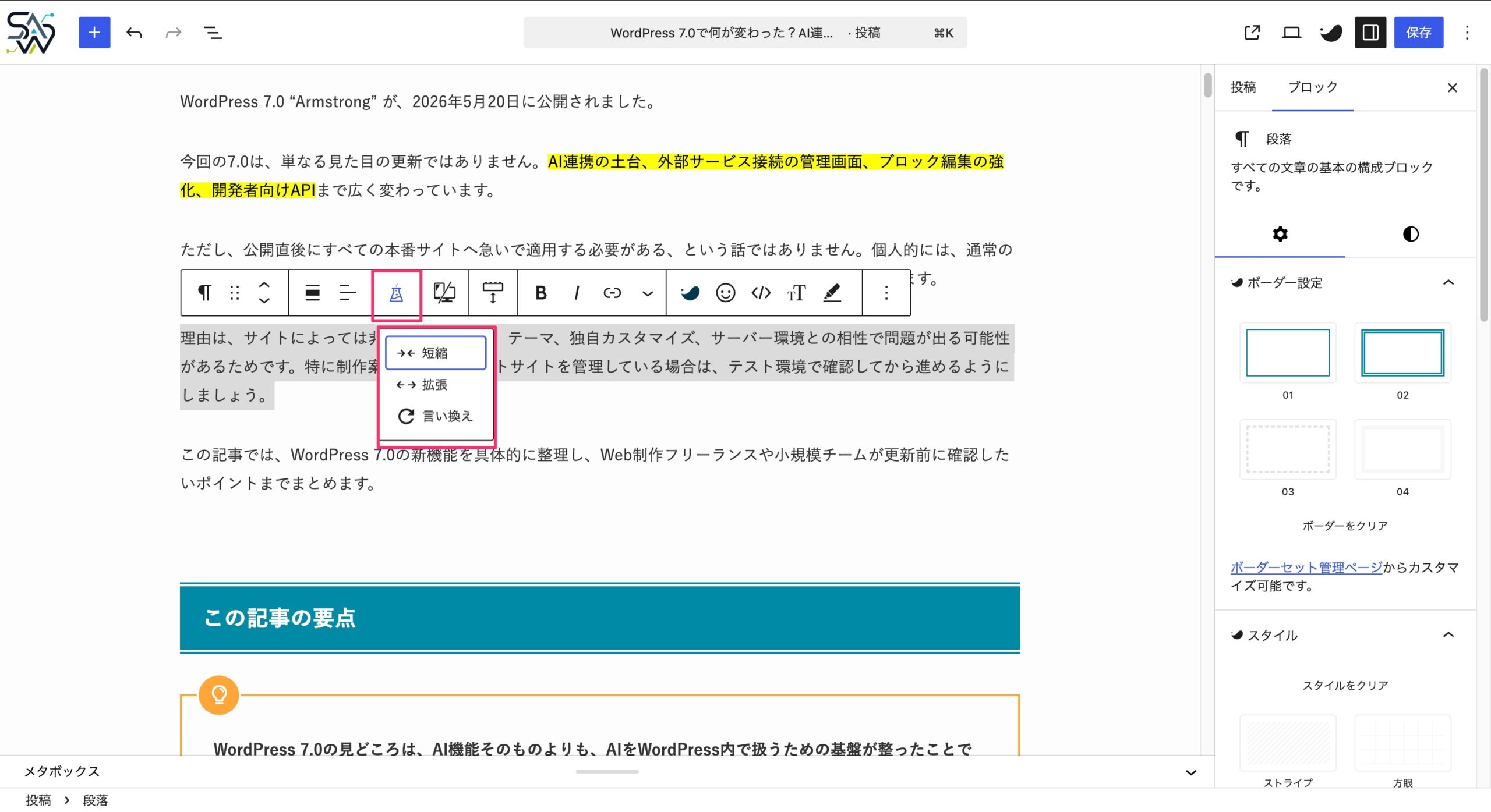1491x812 pixels.
Task: Select border style 04
Action: click(1402, 449)
